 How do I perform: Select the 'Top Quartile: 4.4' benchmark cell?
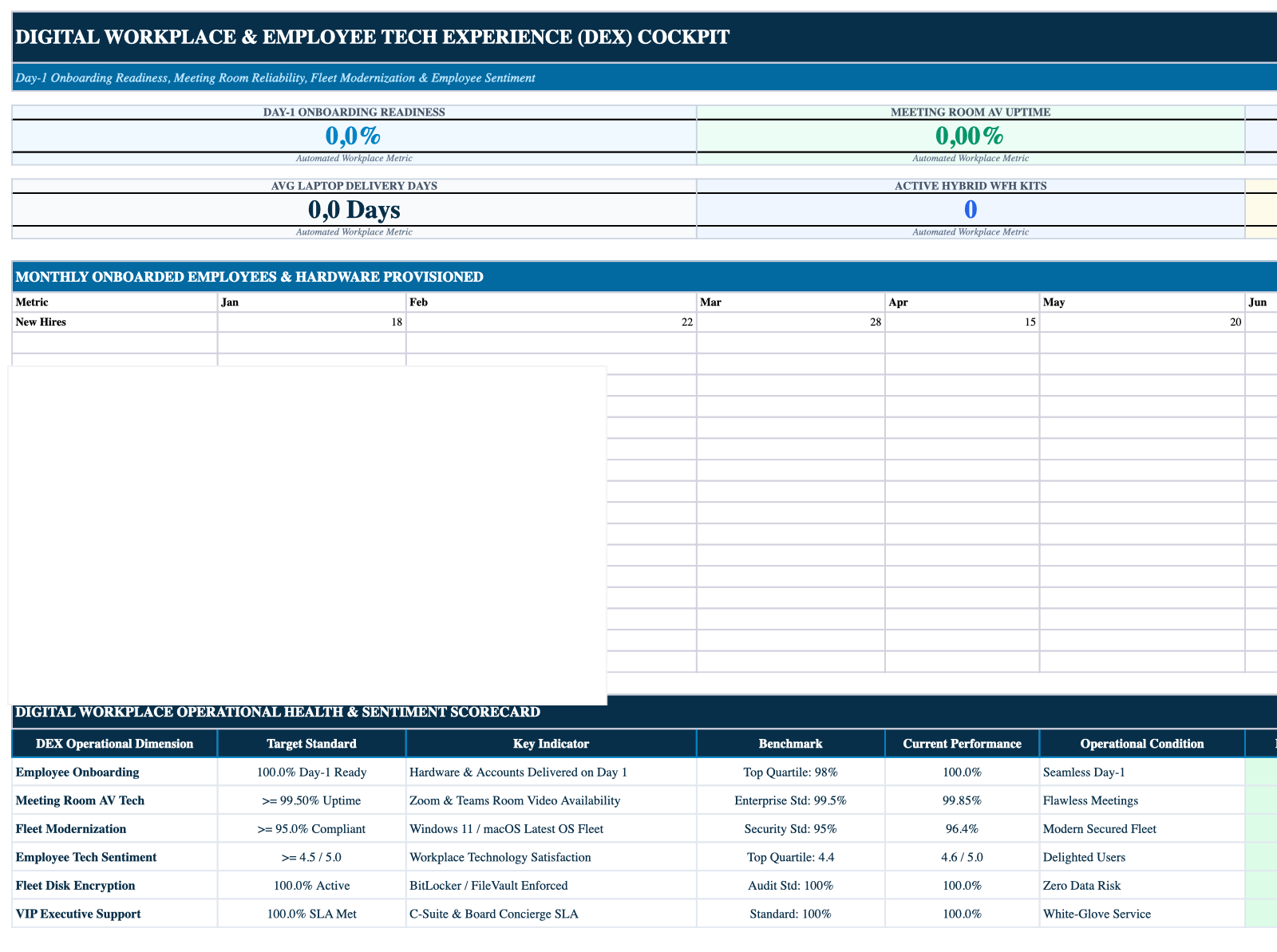pyautogui.click(x=791, y=857)
